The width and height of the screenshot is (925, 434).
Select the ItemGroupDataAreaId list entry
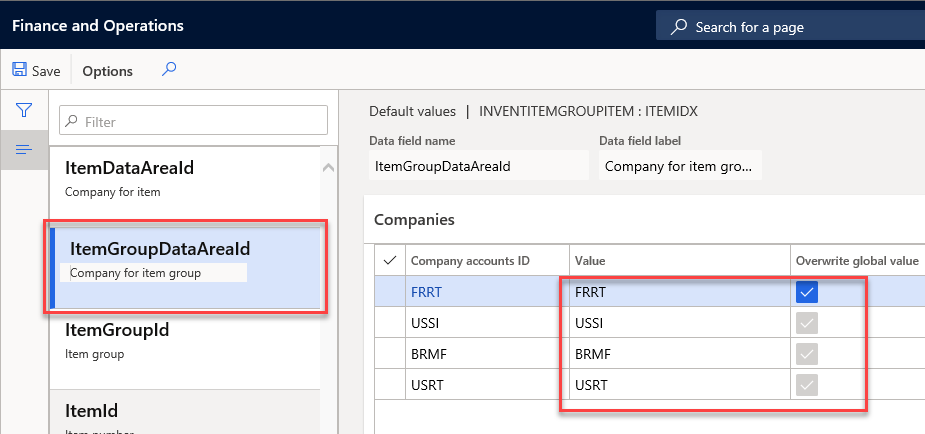pos(185,268)
